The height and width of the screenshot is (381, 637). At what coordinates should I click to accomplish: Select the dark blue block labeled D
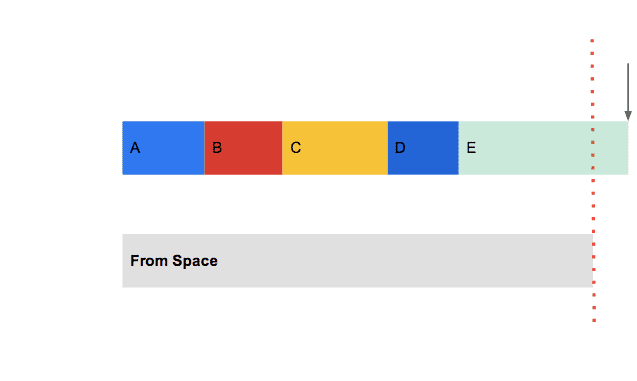pos(423,148)
